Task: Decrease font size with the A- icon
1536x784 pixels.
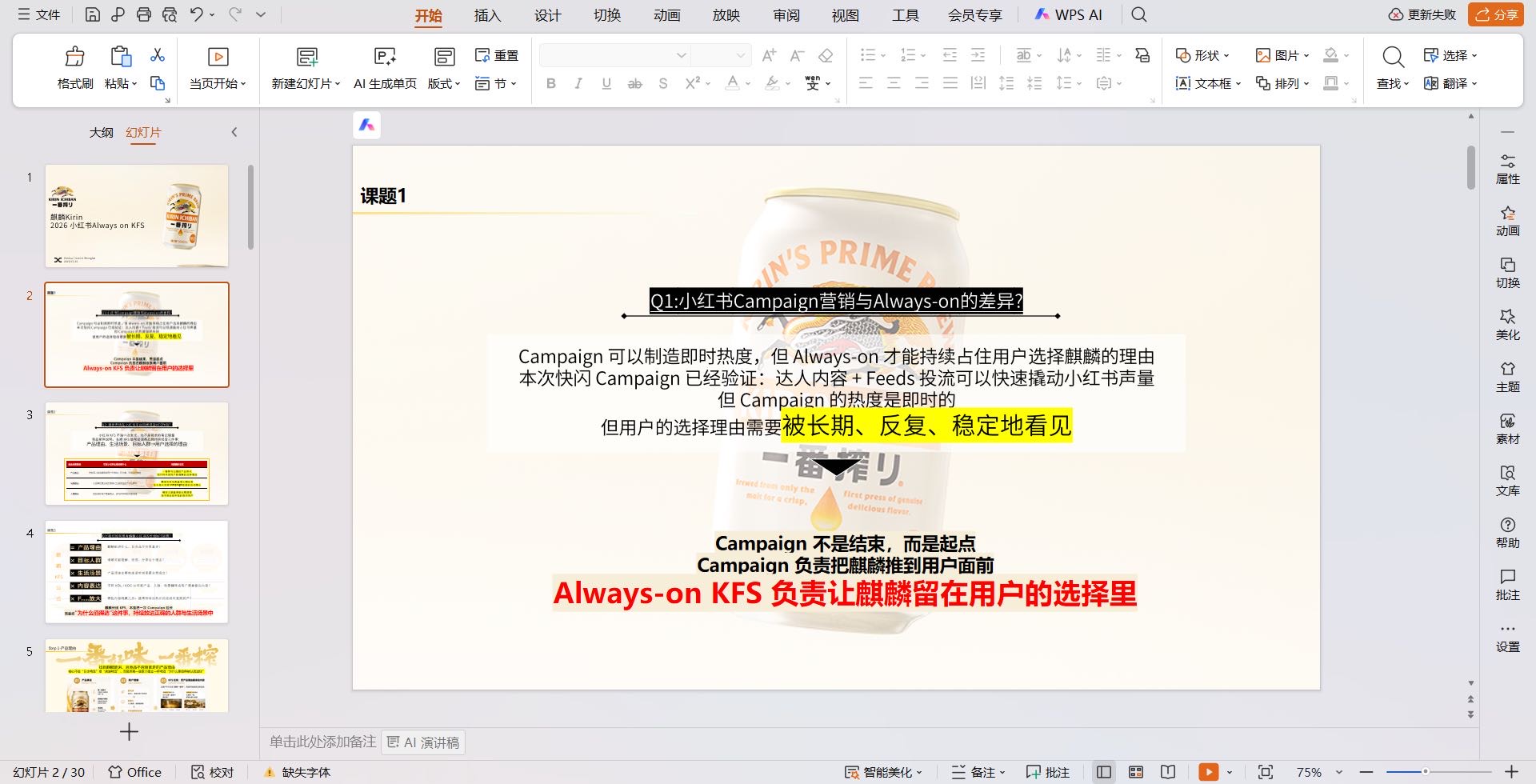Action: [x=797, y=55]
